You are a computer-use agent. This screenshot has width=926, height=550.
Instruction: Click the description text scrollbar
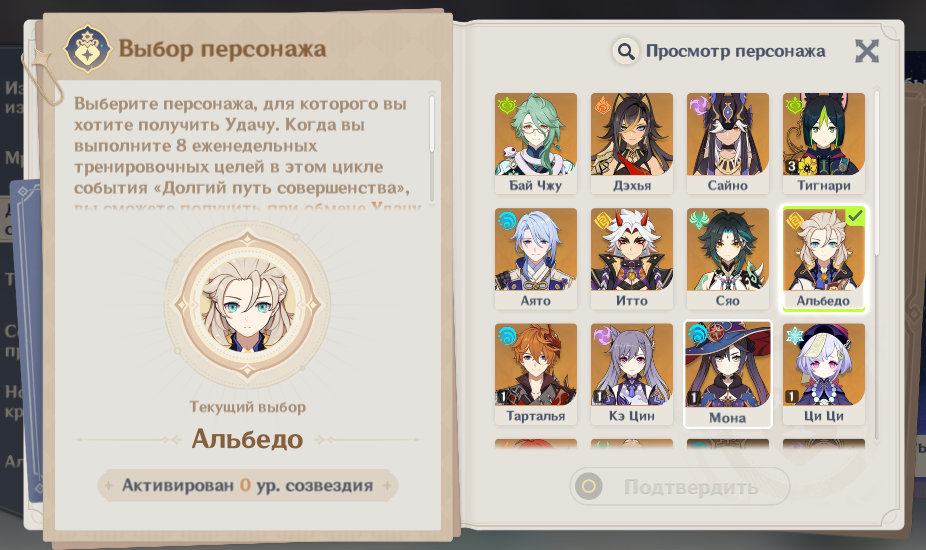click(x=432, y=123)
